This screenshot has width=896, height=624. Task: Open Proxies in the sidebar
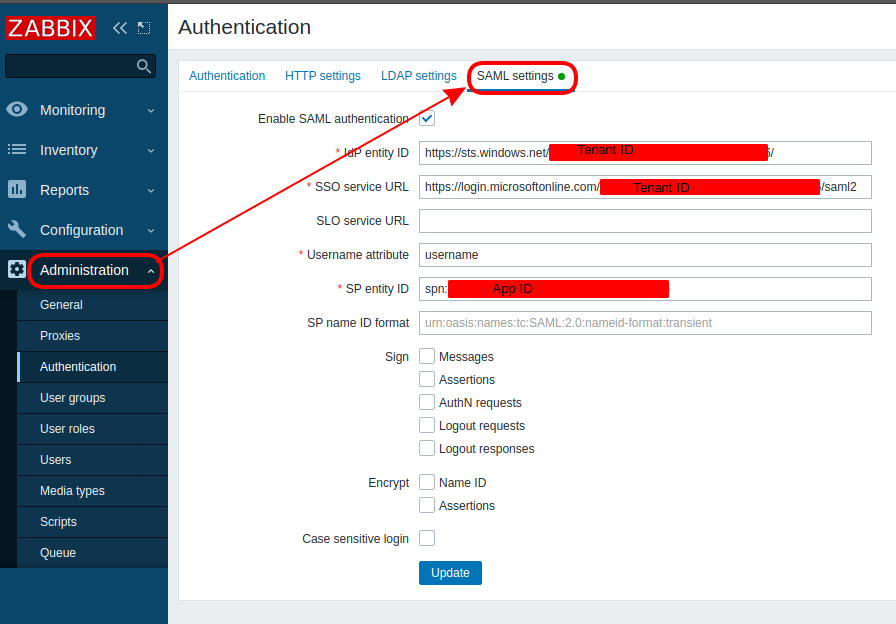92,336
